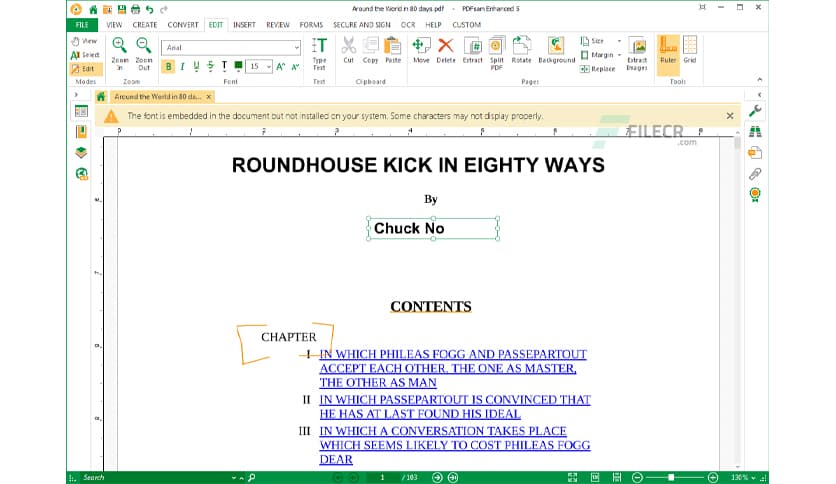The height and width of the screenshot is (484, 836).
Task: Open the Extract Images tool
Action: pos(637,51)
